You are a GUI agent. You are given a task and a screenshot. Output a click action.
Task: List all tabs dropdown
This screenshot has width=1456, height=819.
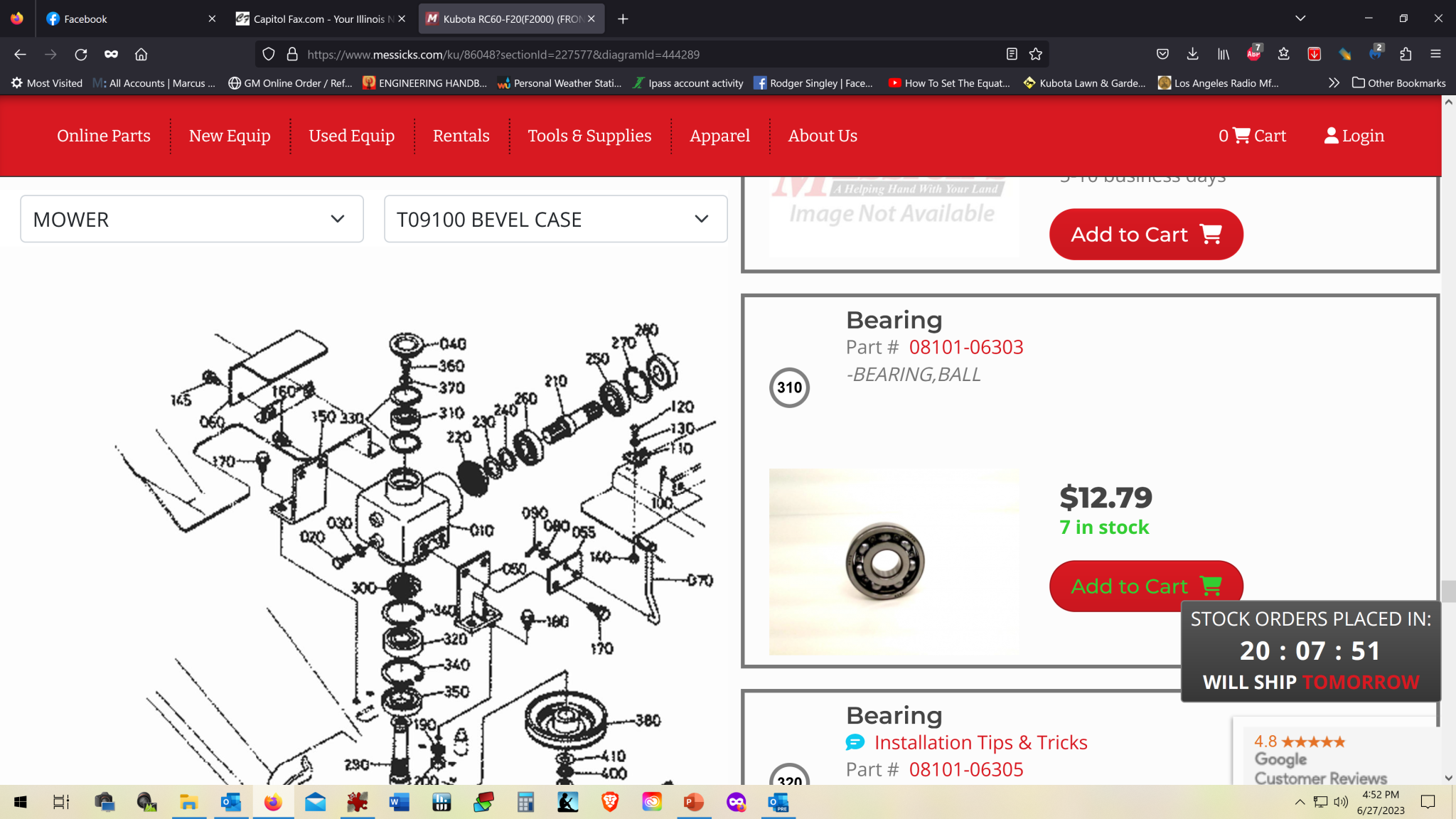coord(1300,18)
